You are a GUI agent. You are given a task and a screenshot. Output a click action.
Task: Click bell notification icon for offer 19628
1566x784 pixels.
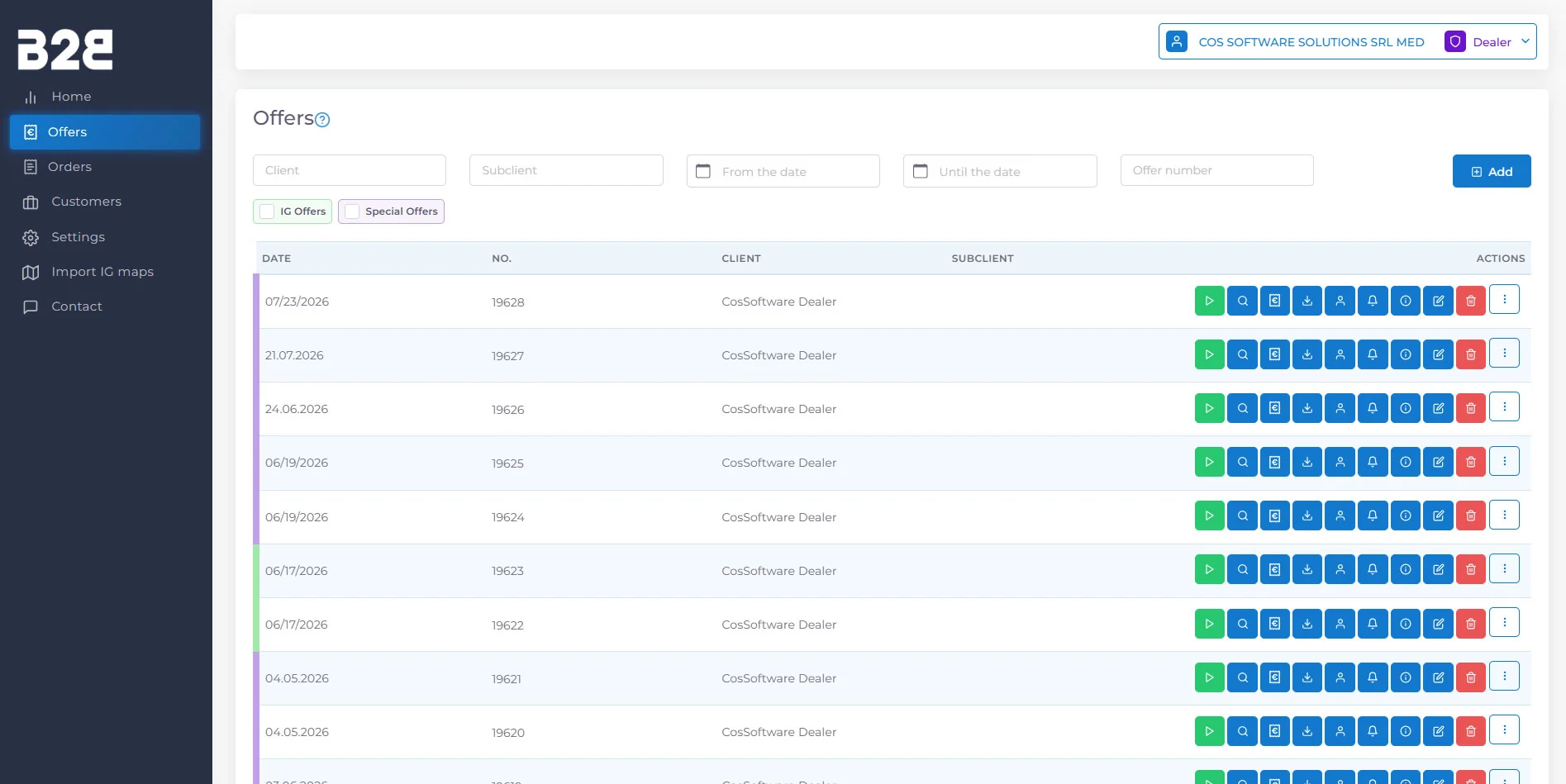click(x=1373, y=301)
